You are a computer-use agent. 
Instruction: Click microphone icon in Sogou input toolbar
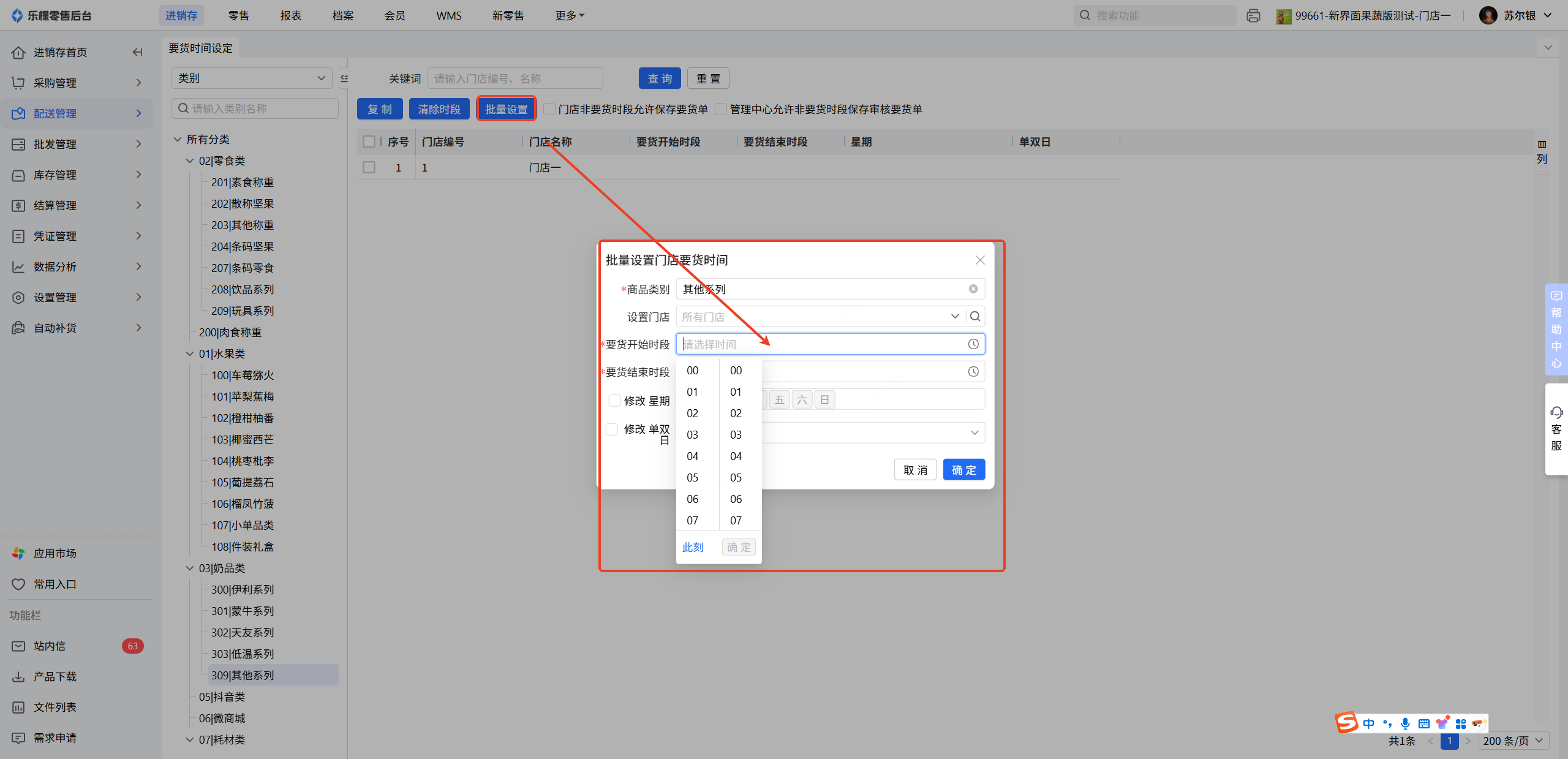pos(1405,723)
